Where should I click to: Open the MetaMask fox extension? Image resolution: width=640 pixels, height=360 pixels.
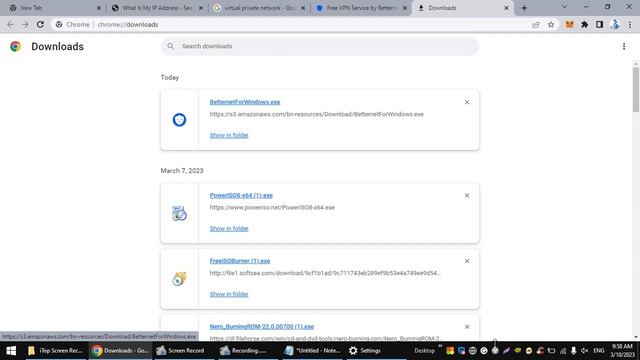tap(569, 24)
